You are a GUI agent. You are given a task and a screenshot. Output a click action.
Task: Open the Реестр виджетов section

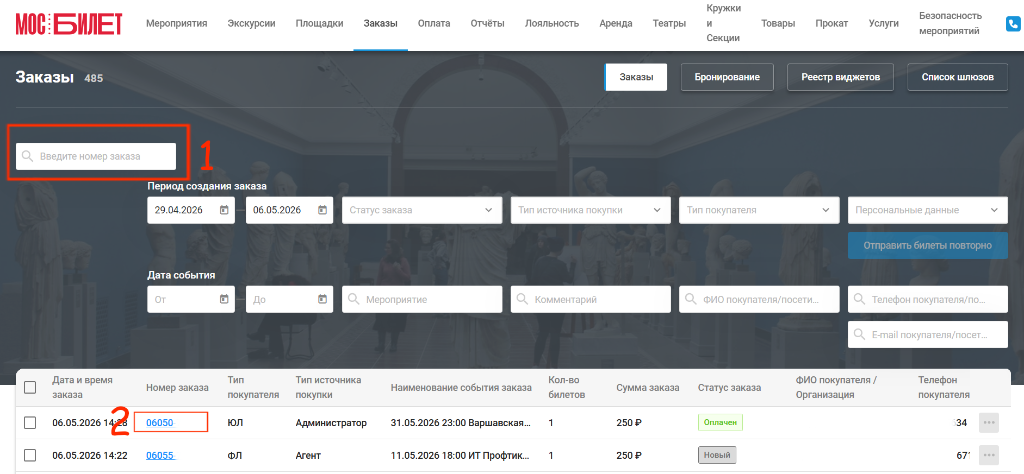click(840, 77)
